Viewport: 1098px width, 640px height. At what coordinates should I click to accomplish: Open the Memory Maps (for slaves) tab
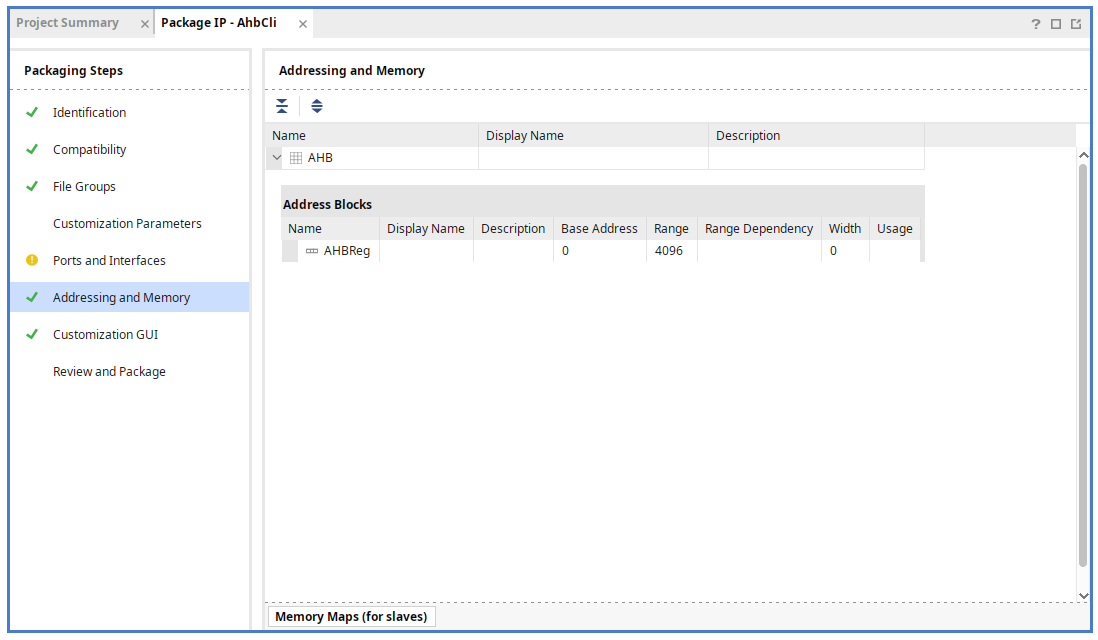click(351, 617)
